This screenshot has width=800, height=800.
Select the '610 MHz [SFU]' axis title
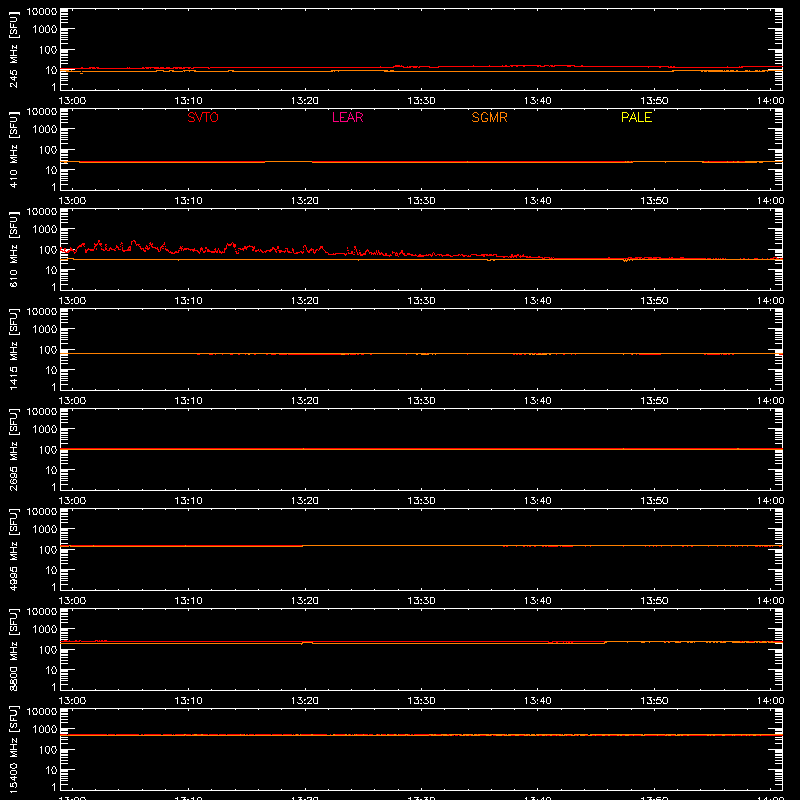(x=14, y=249)
